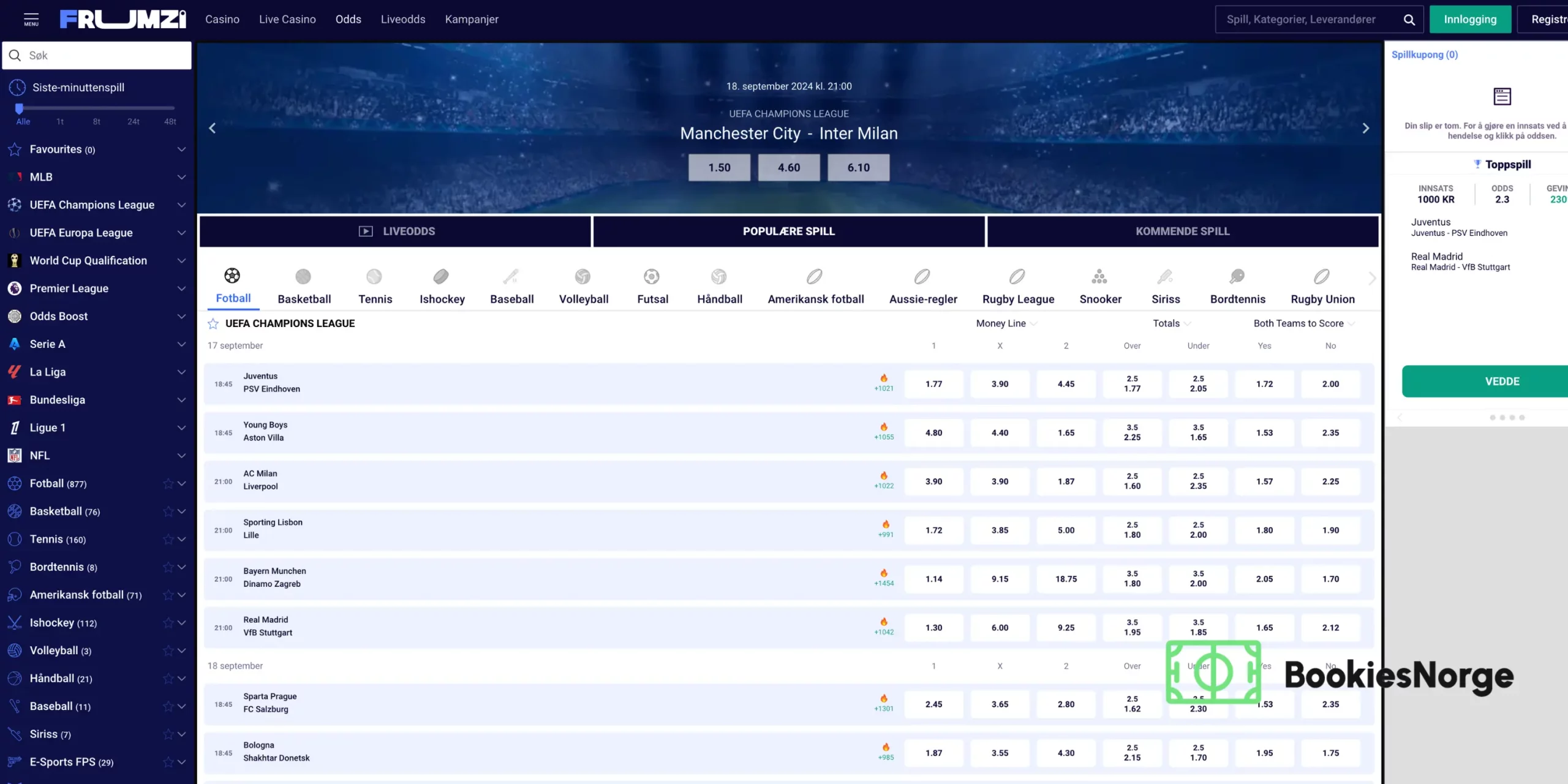Select the Amerikansk fotball icon
Image resolution: width=1568 pixels, height=784 pixels.
[815, 277]
